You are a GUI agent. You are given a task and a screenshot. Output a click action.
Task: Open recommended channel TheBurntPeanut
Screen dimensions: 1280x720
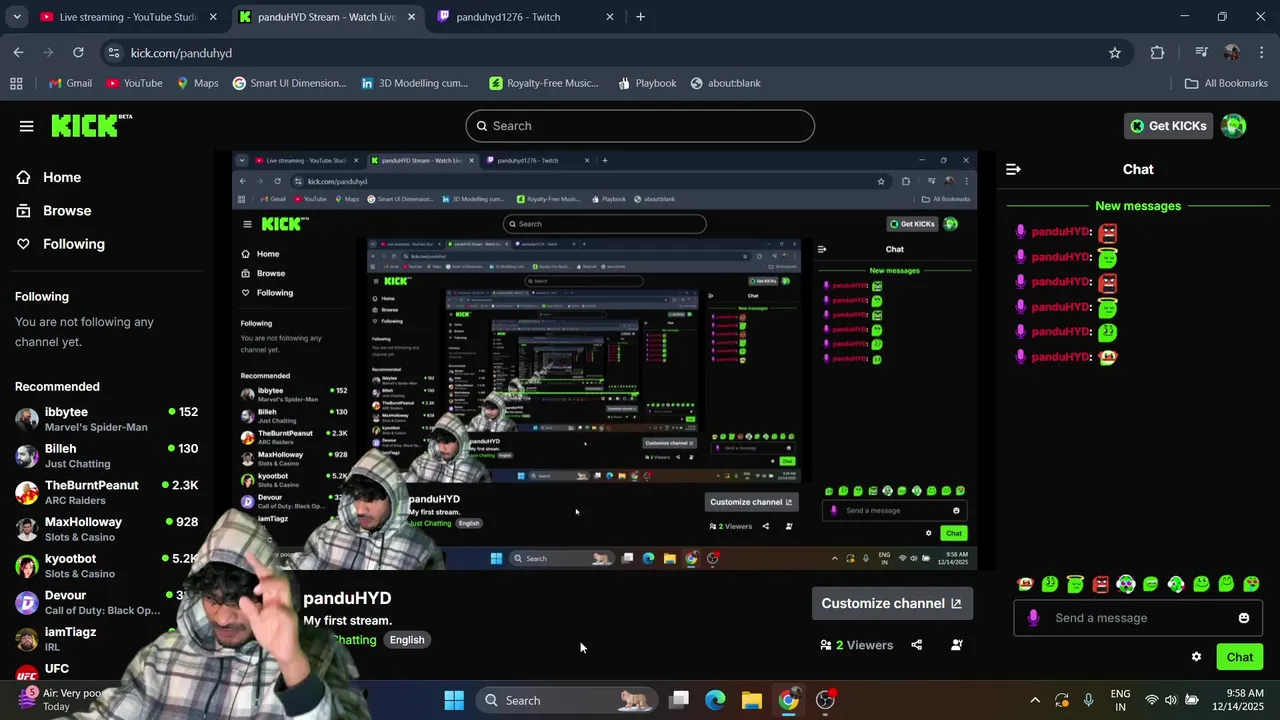pos(106,493)
